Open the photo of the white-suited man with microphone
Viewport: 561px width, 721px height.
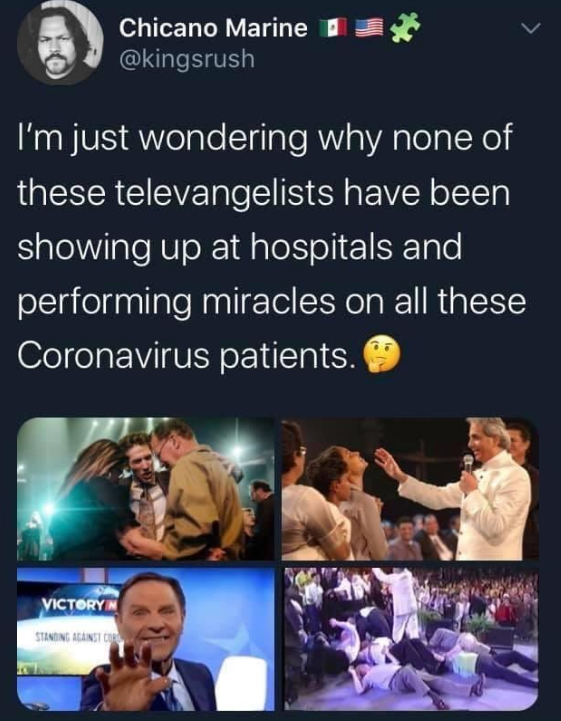pyautogui.click(x=410, y=489)
